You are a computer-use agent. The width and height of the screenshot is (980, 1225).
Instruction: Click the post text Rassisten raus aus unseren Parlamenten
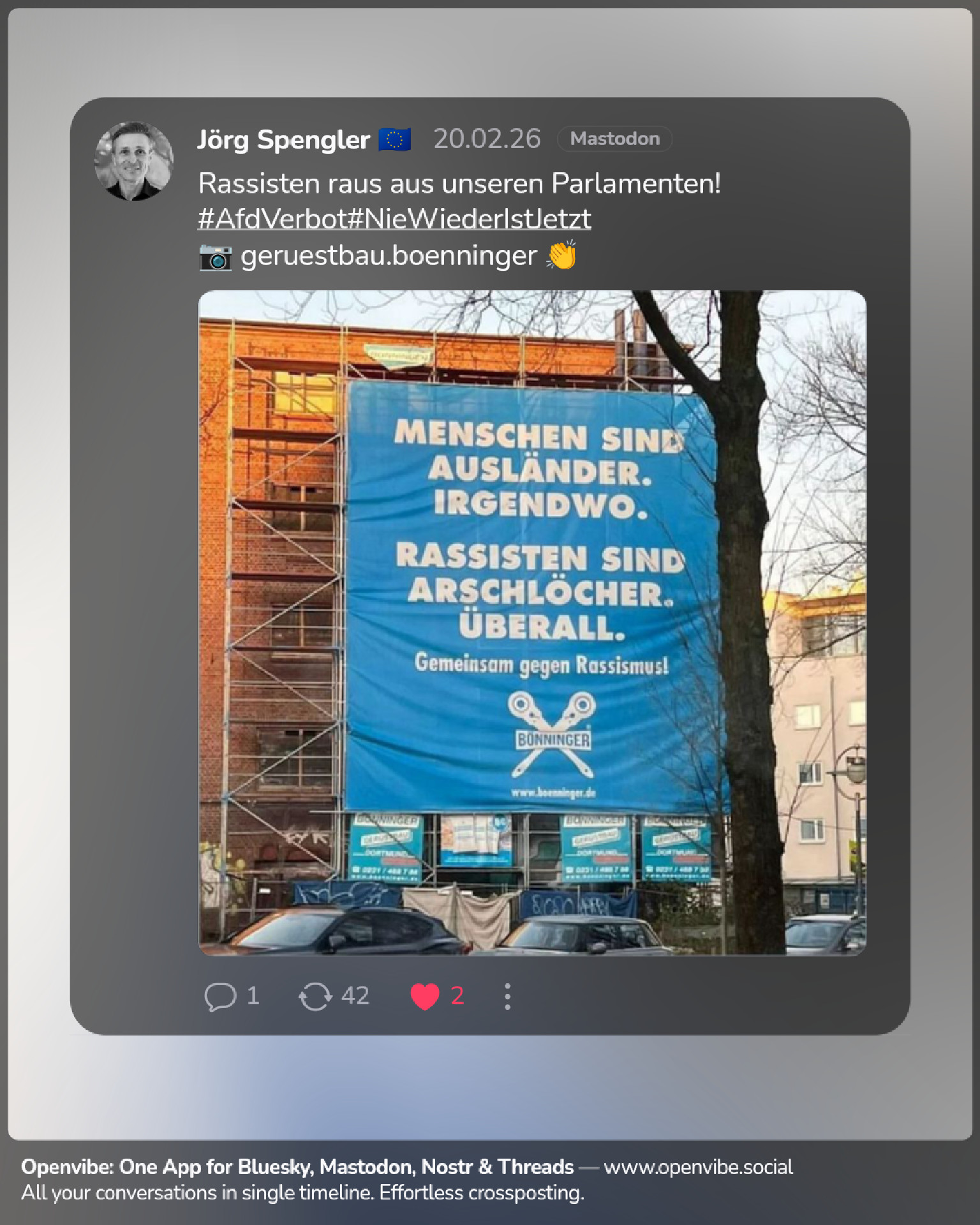point(459,184)
